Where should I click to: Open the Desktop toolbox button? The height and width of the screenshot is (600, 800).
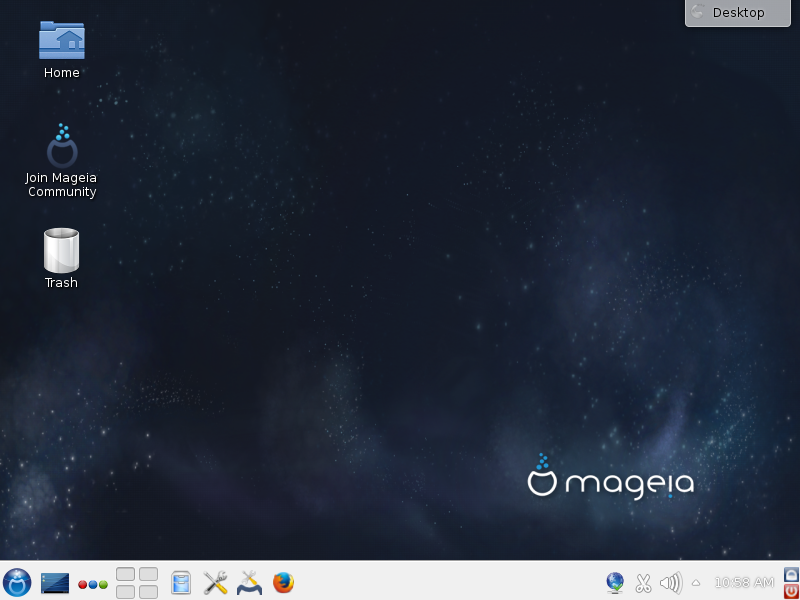coord(738,13)
